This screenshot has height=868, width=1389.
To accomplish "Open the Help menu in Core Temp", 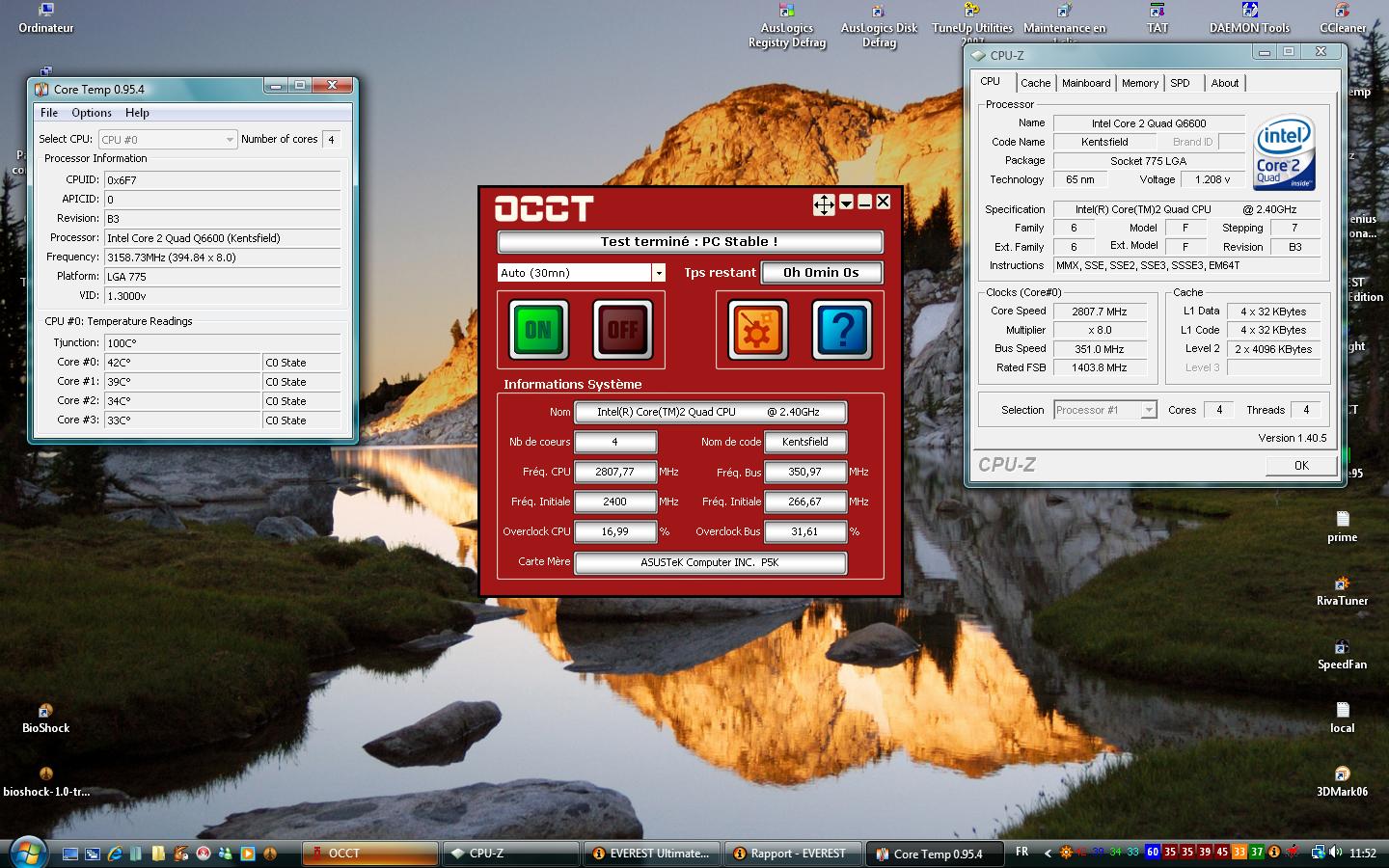I will [x=137, y=113].
